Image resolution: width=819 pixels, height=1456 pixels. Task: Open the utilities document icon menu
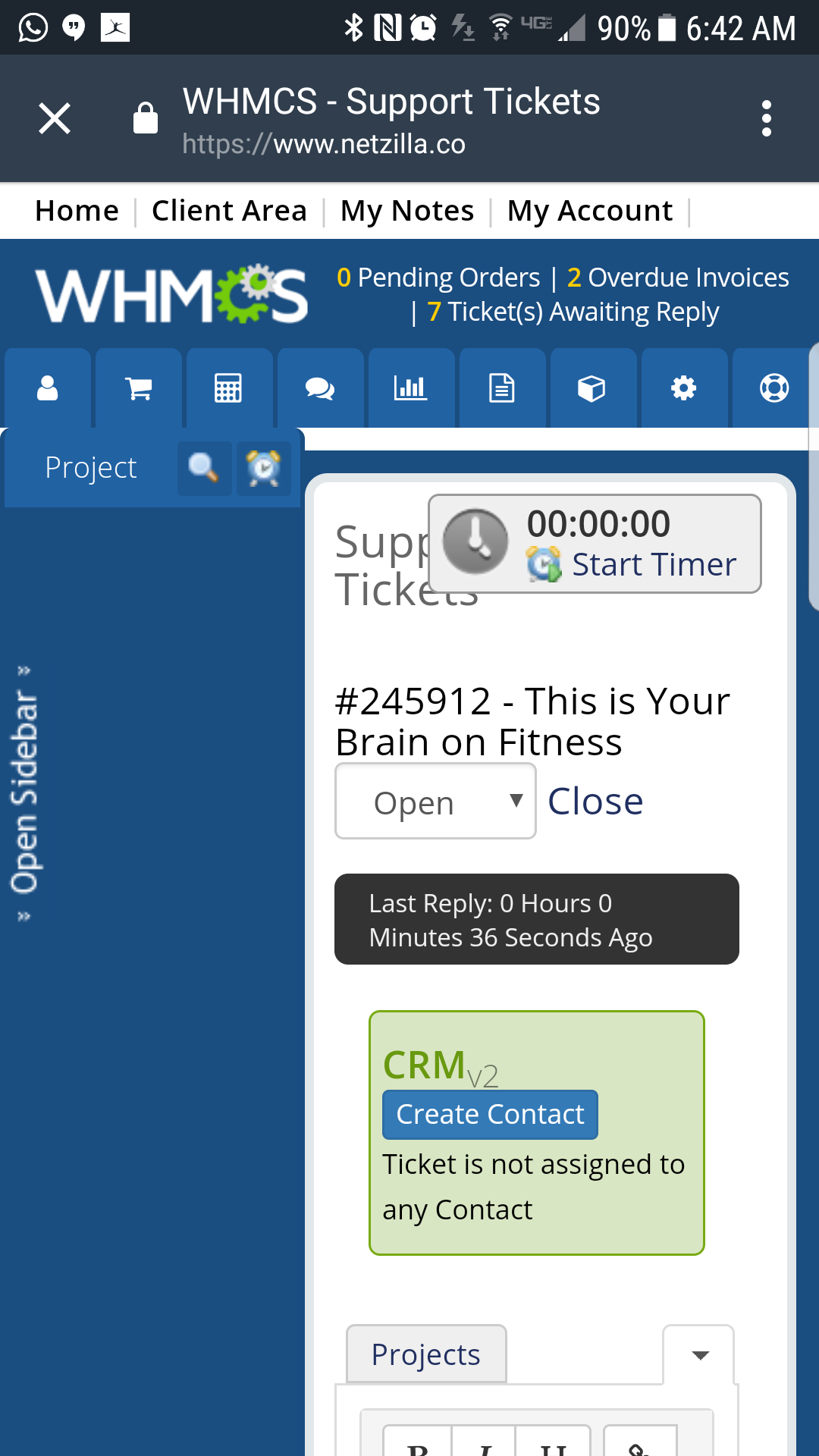[x=501, y=388]
